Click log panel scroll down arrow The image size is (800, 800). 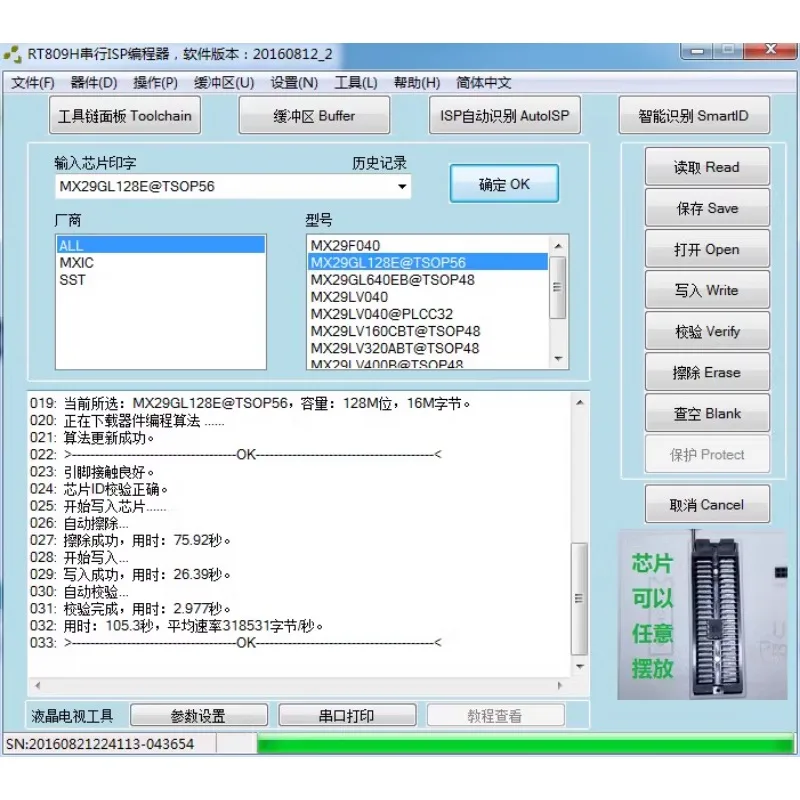(580, 666)
